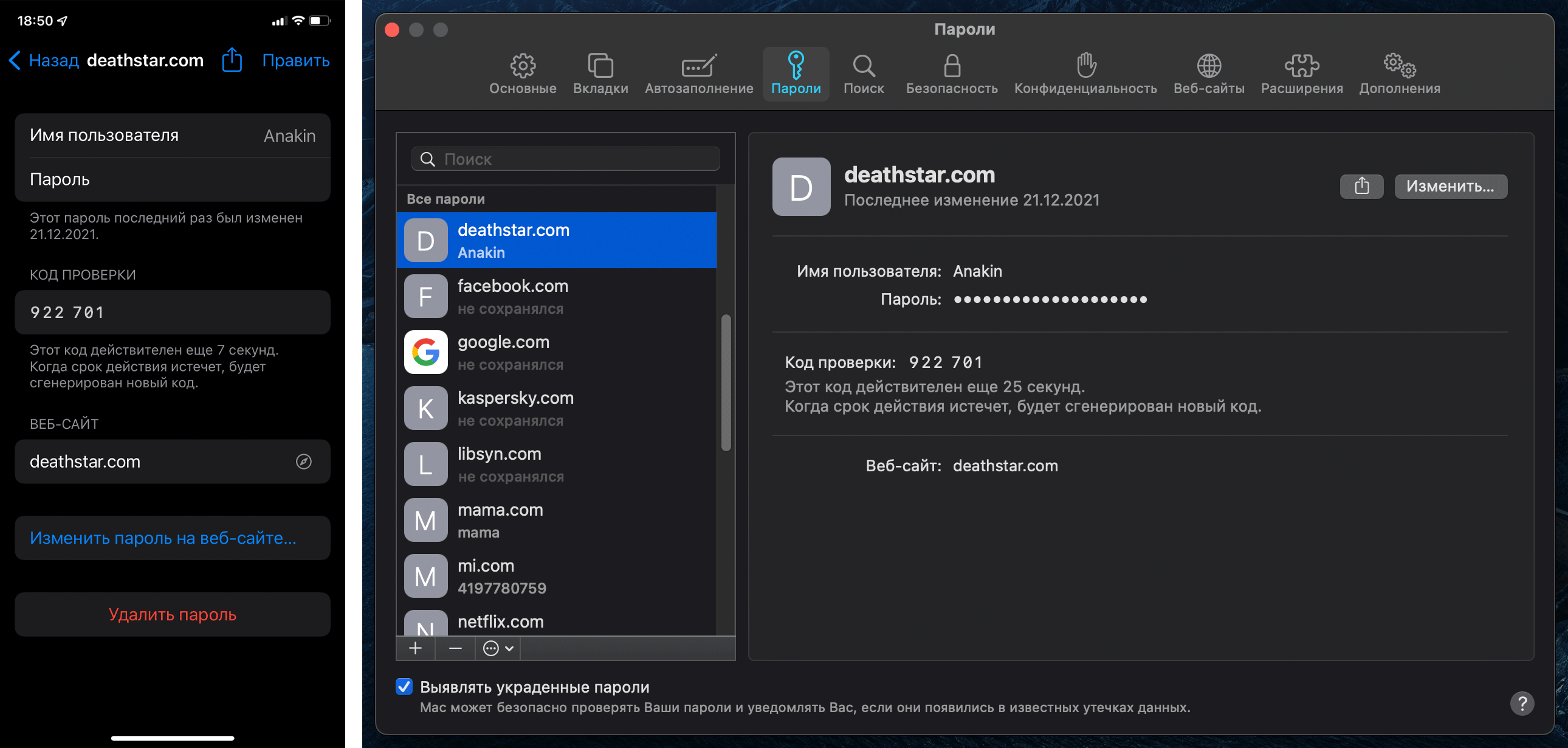
Task: Open the Расширения puzzle tab
Action: click(x=1301, y=74)
